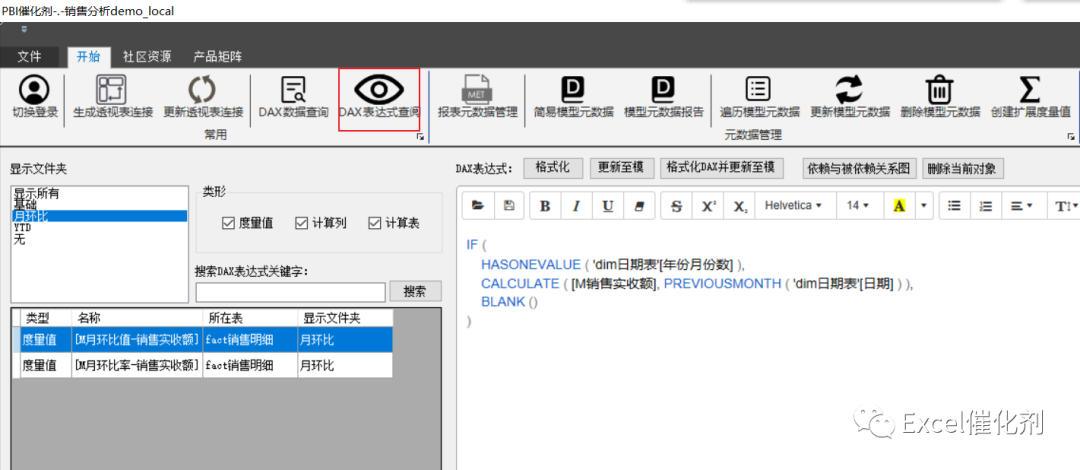Click 删除模型元数据 trash icon
Screen dimensions: 1080x470
939,90
